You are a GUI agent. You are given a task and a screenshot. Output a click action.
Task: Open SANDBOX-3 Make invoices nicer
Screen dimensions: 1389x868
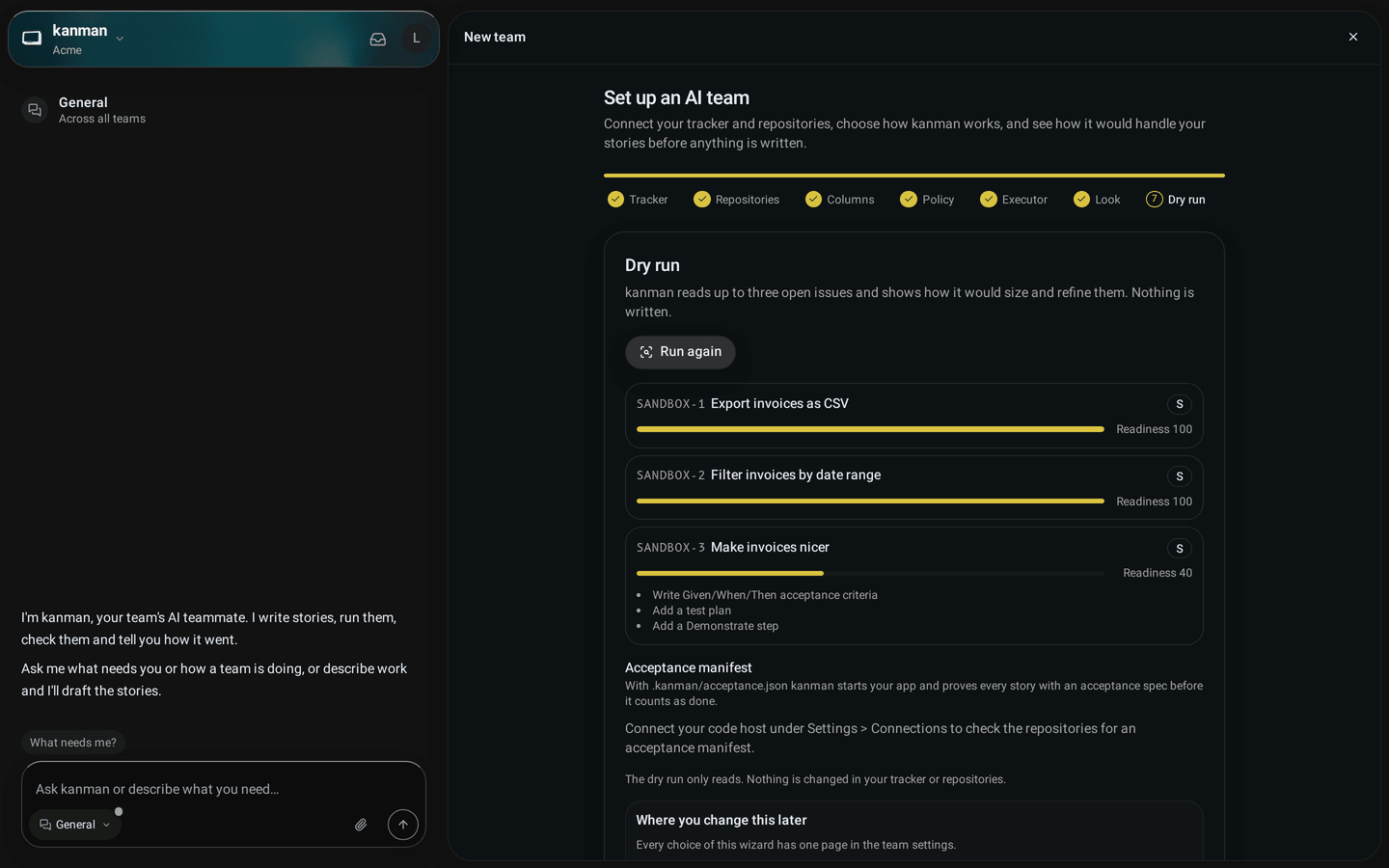click(x=914, y=585)
